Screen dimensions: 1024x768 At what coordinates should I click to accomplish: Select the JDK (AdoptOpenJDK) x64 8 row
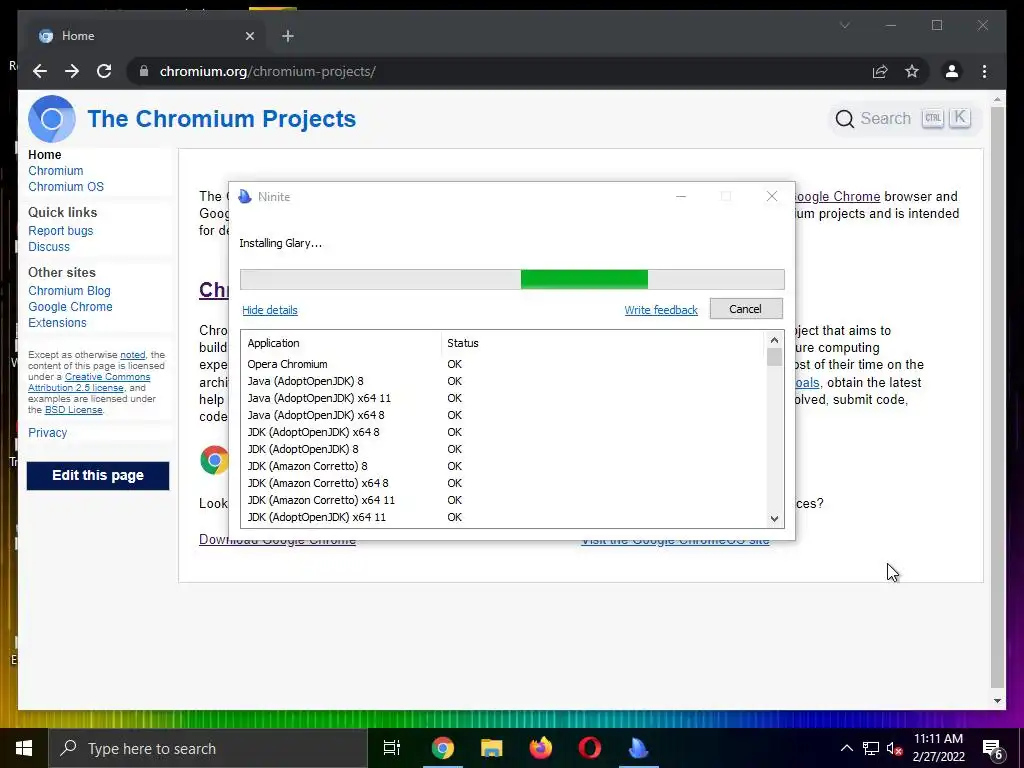[x=503, y=432]
